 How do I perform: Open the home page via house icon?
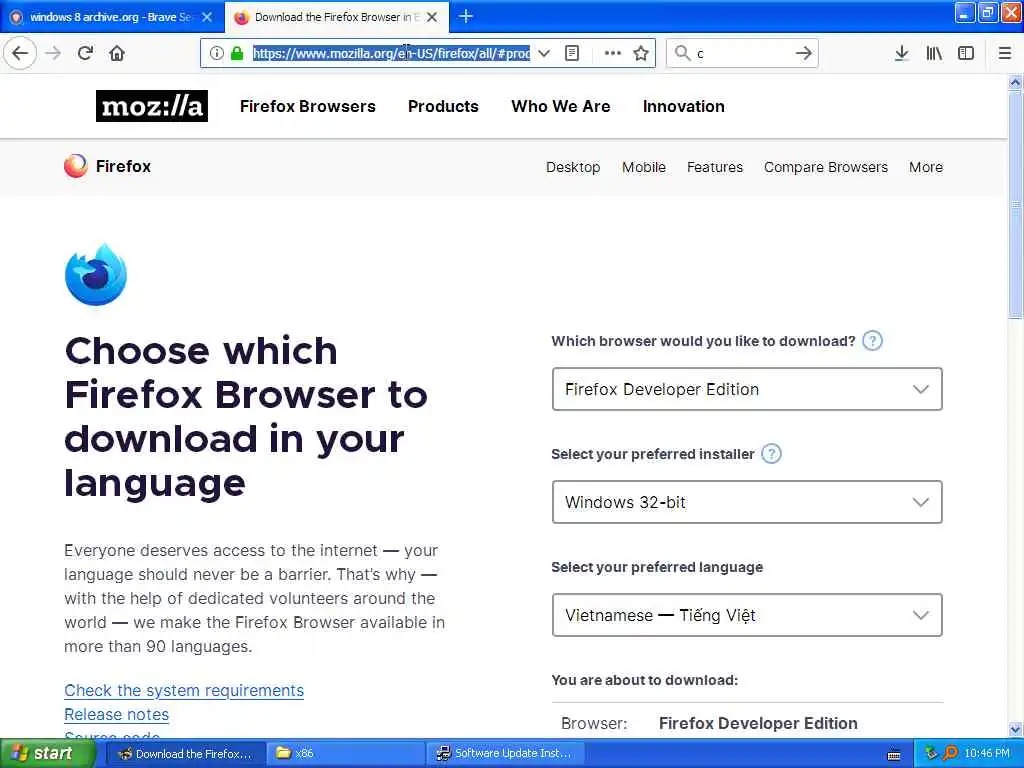point(117,53)
